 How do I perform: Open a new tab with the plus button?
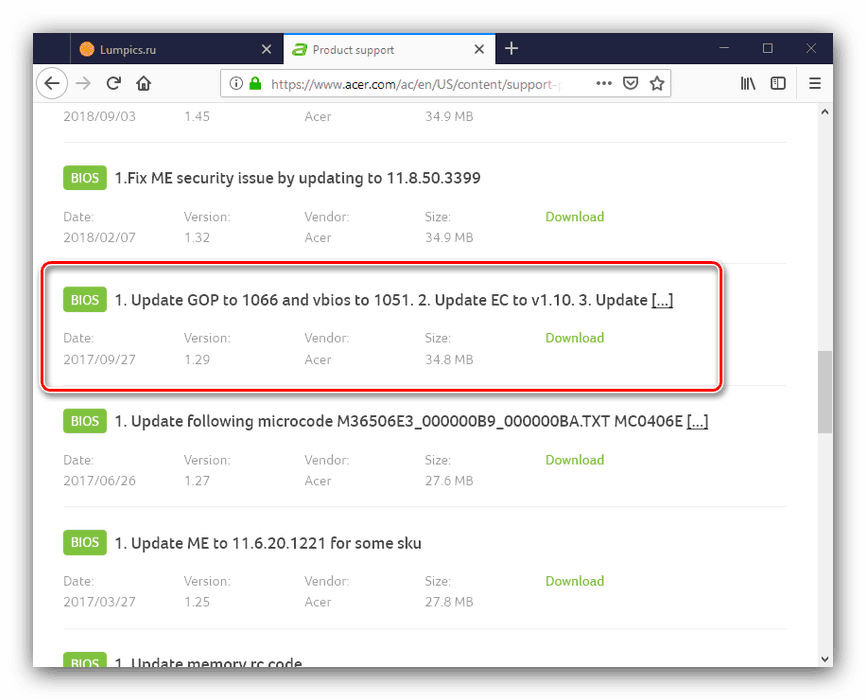click(x=511, y=49)
